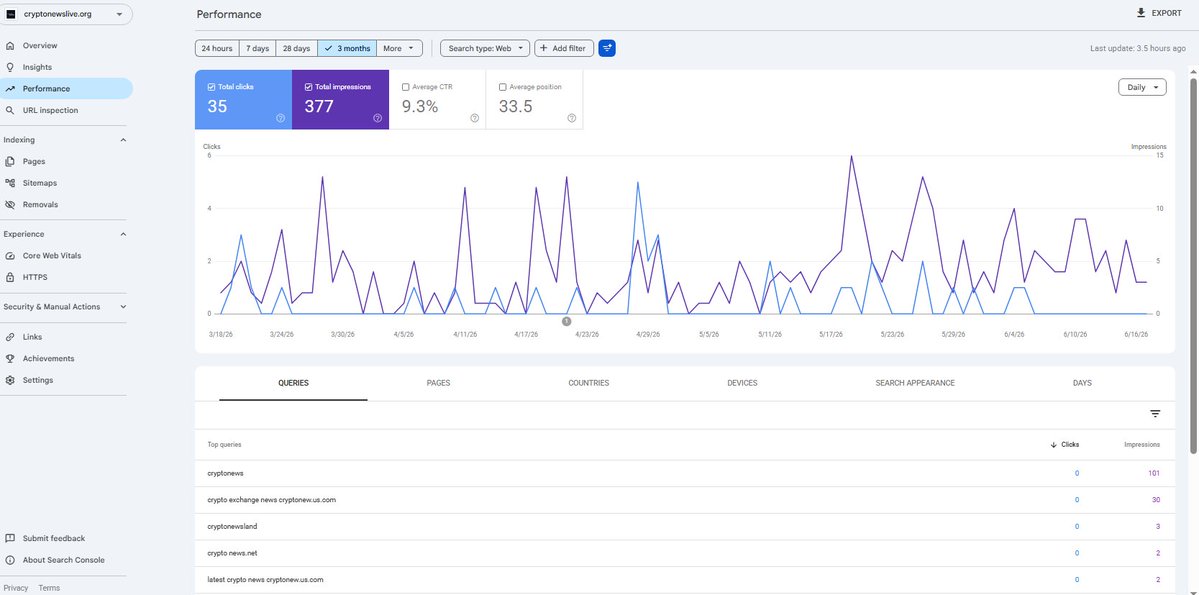
Task: Open the property selector dropdown arrow
Action: 119,14
